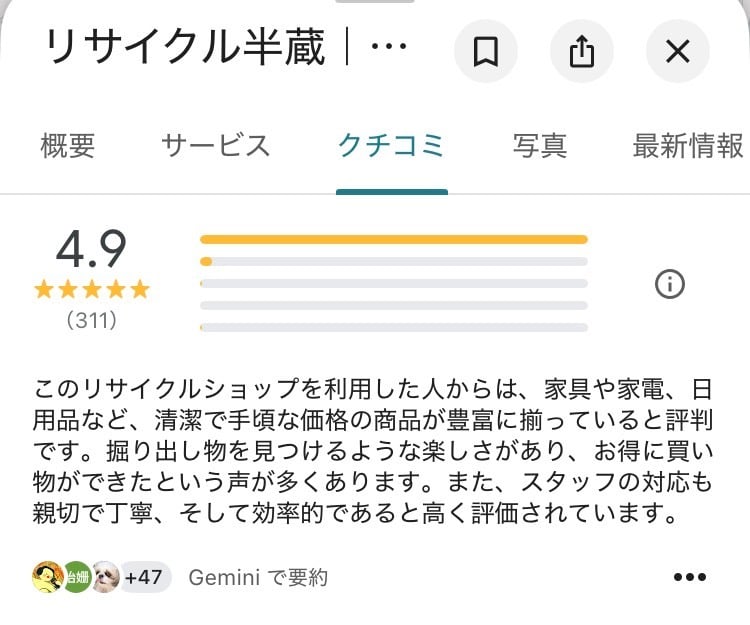Image resolution: width=750 pixels, height=625 pixels.
Task: Switch to the 概要 tab
Action: (68, 146)
